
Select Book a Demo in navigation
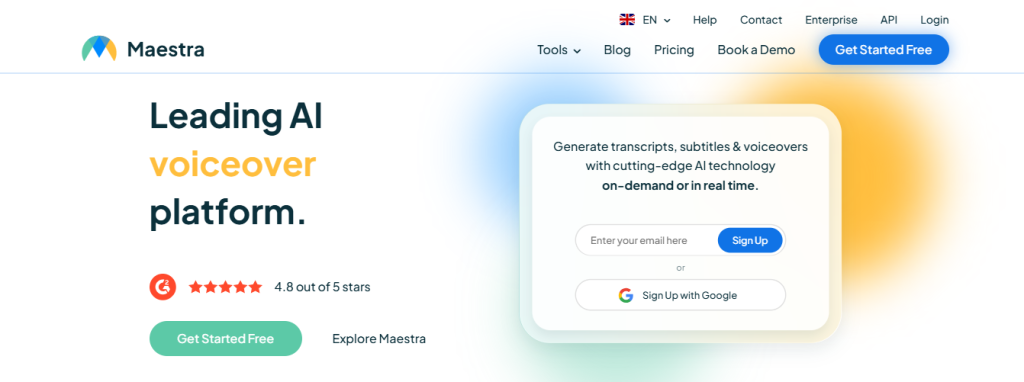(756, 50)
